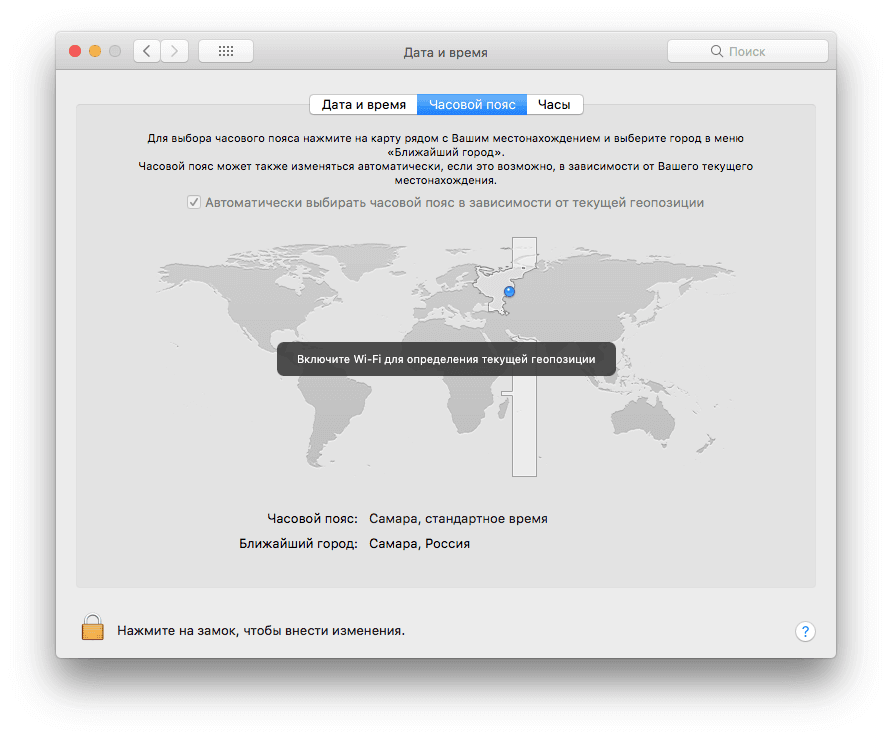Screen dimensions: 892x738
Task: Click time zone value «Самара, стандартное время»
Action: [x=458, y=519]
